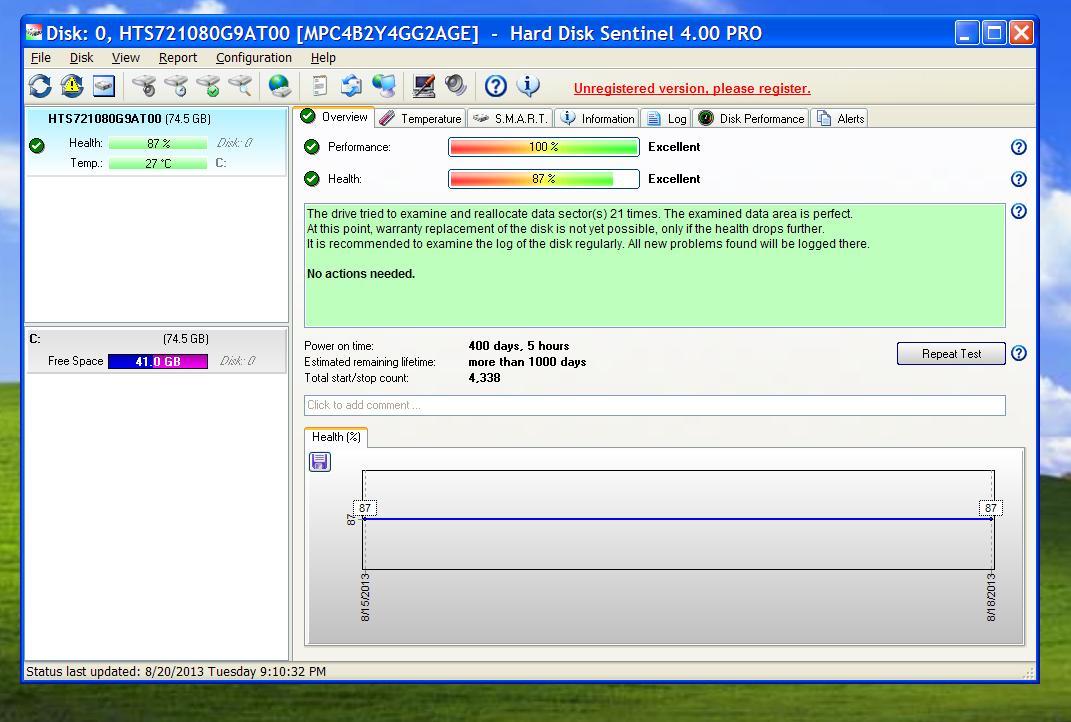The width and height of the screenshot is (1071, 722).
Task: Click the status bar last updated text
Action: pyautogui.click(x=176, y=671)
